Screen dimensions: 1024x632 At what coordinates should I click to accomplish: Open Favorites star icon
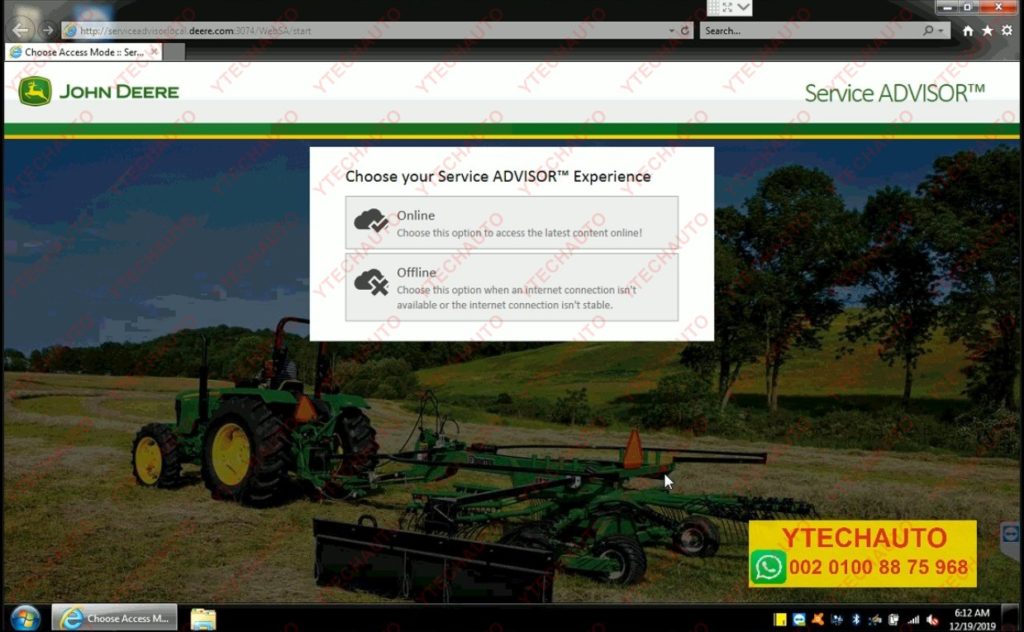[x=987, y=31]
